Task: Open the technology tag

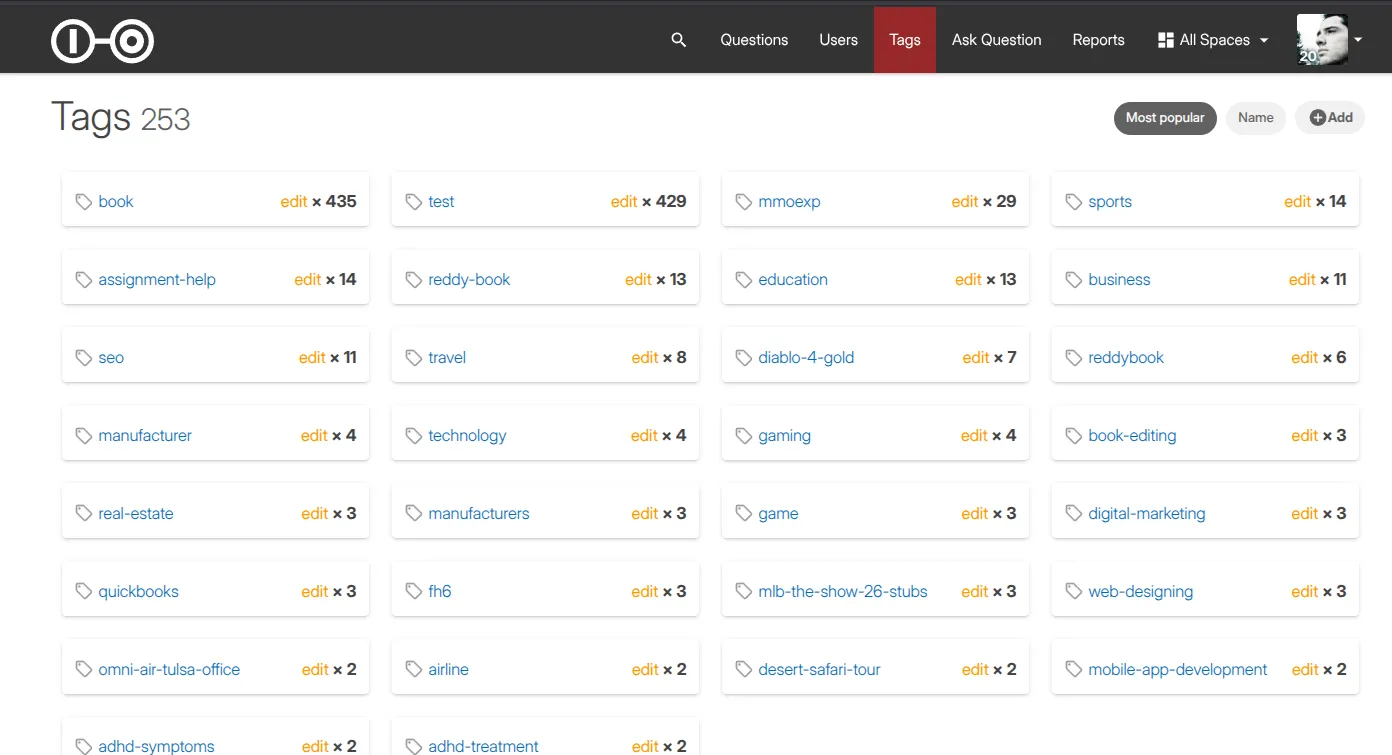Action: pos(467,436)
